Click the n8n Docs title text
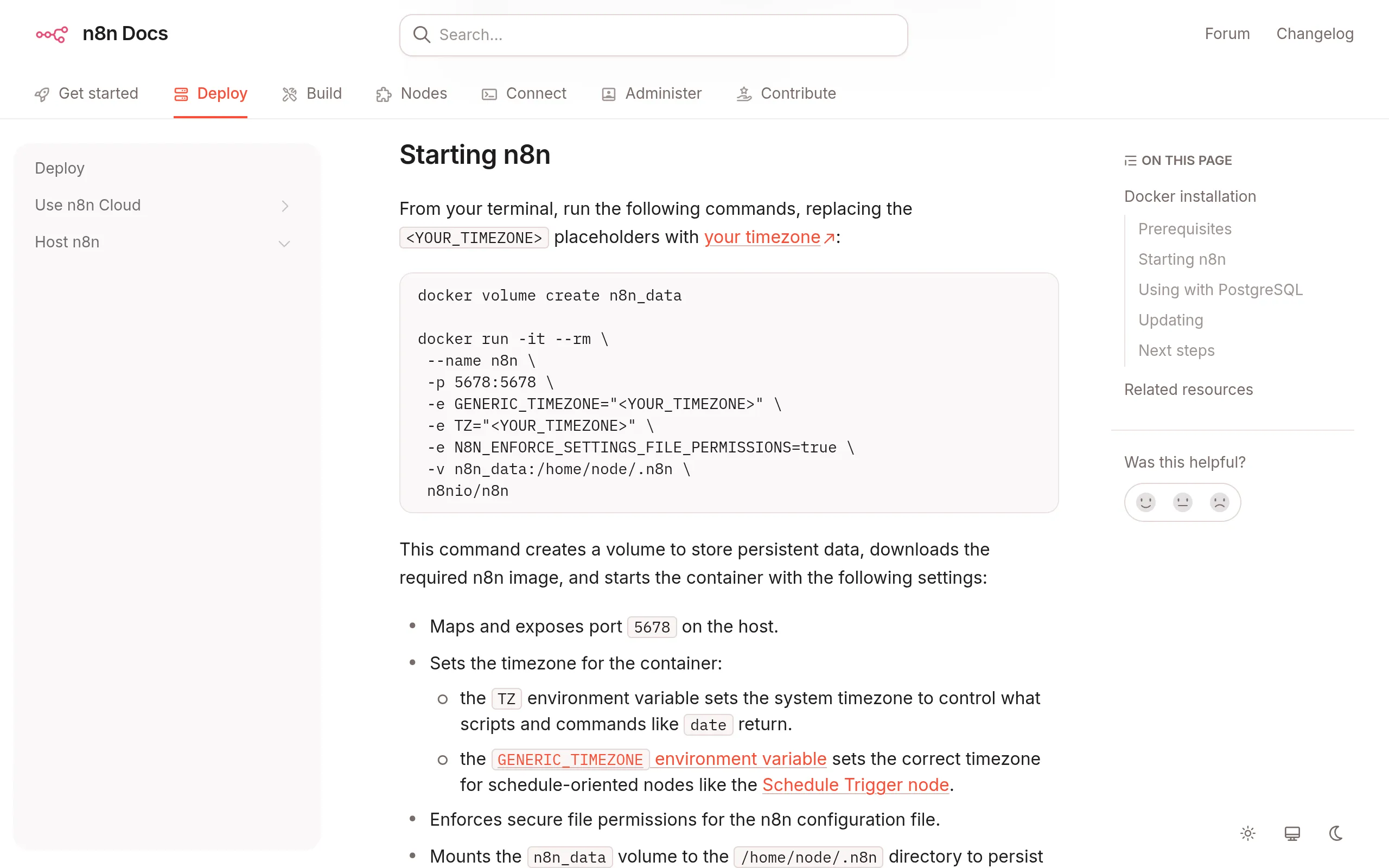Viewport: 1389px width, 868px height. (125, 34)
